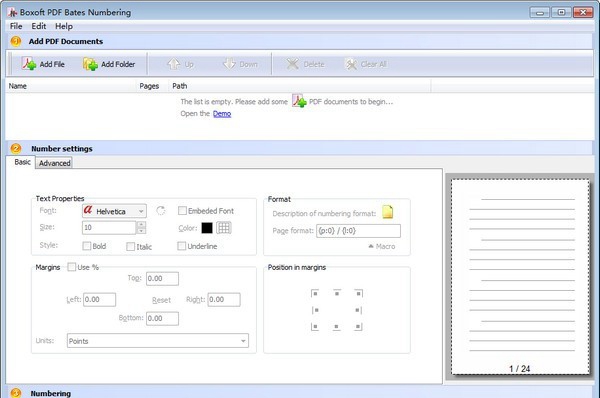600x398 pixels.
Task: Open the Edit menu
Action: 39,26
